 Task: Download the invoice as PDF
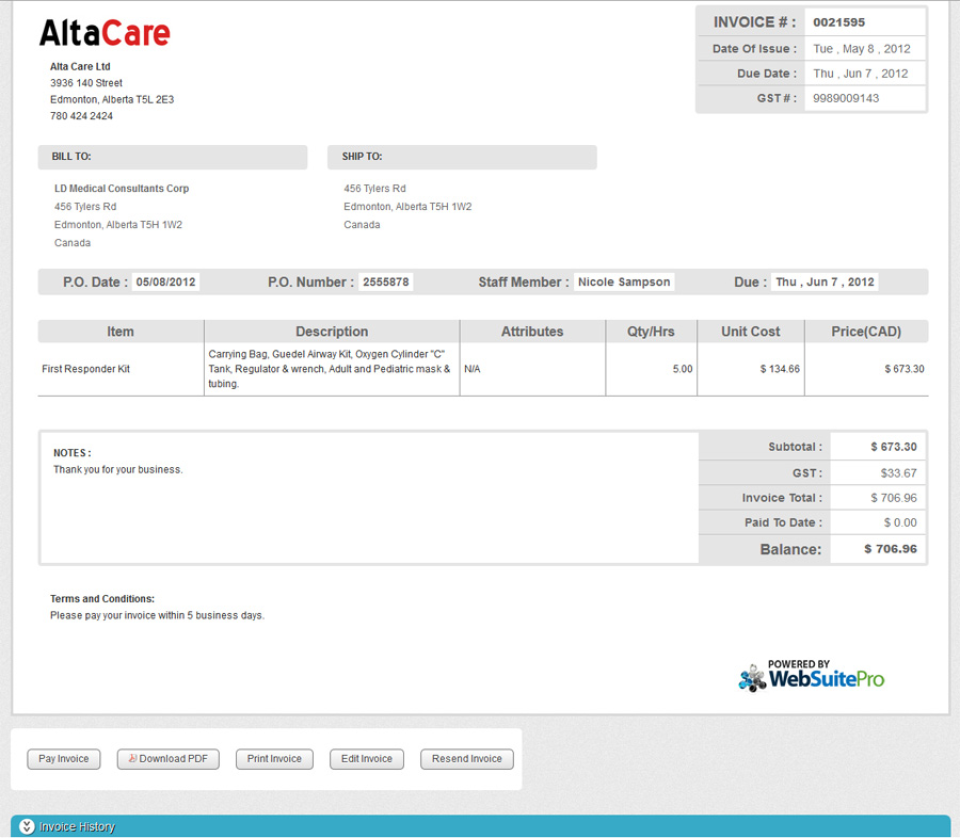pos(167,759)
